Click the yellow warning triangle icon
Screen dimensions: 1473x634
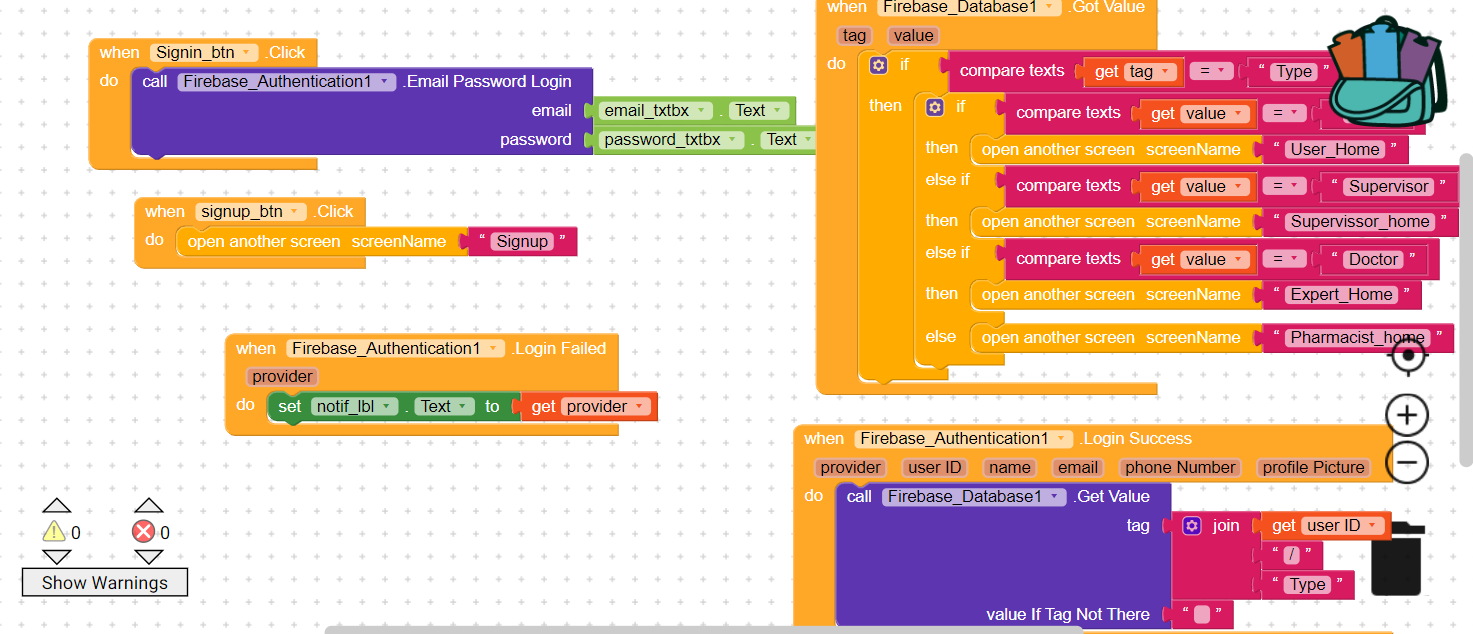(54, 532)
